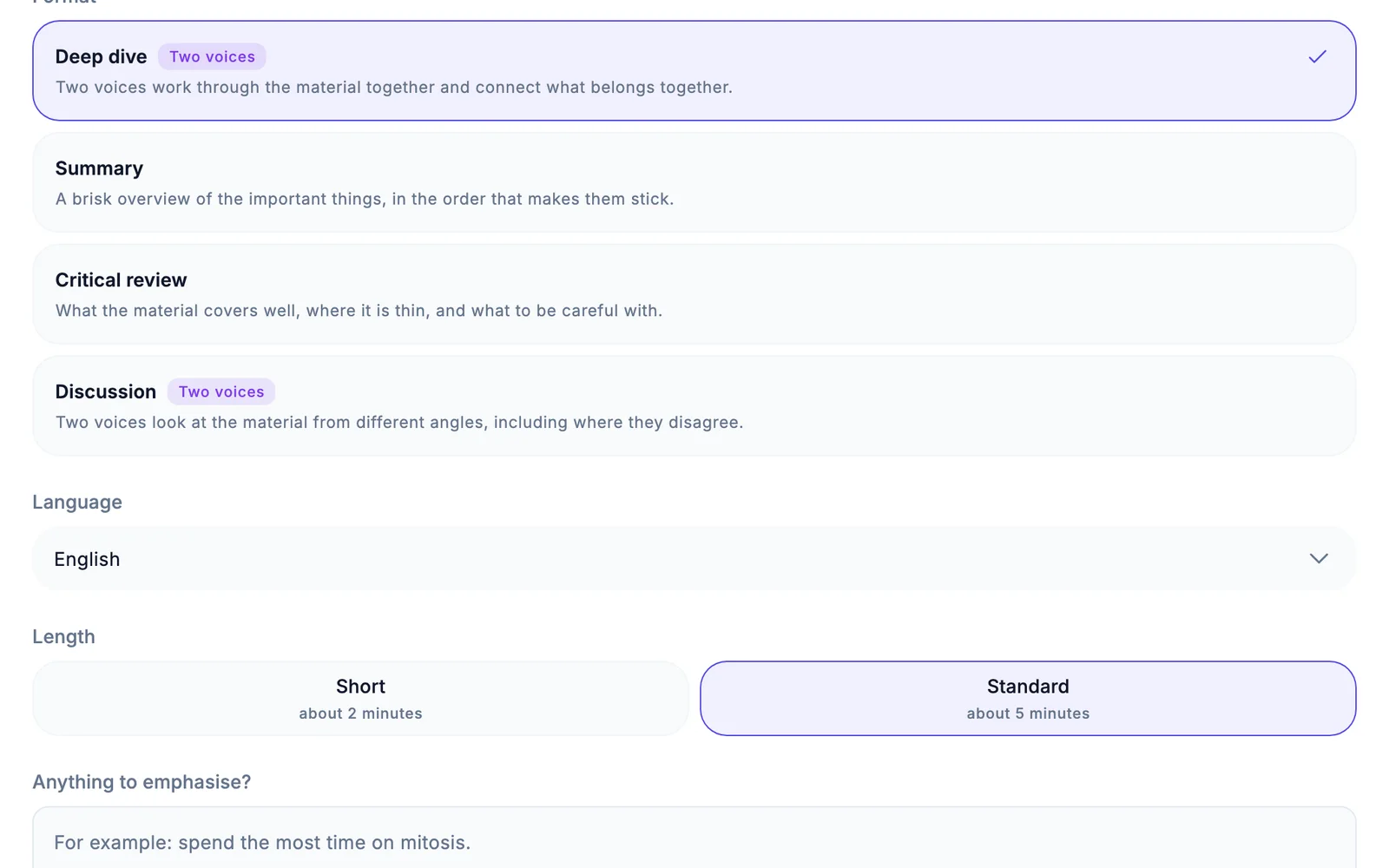This screenshot has width=1389, height=868.
Task: Click the Two voices badge beside Deep dive
Action: [212, 57]
